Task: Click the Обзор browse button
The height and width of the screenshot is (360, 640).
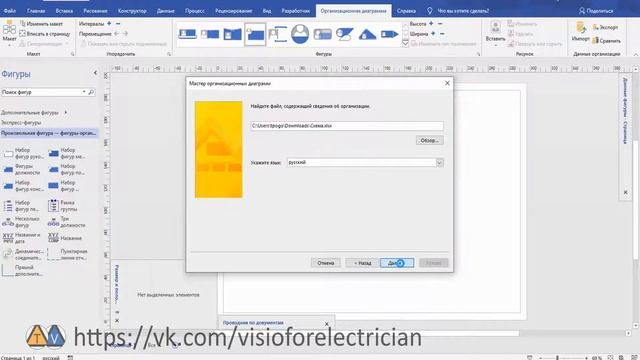Action: coord(429,140)
